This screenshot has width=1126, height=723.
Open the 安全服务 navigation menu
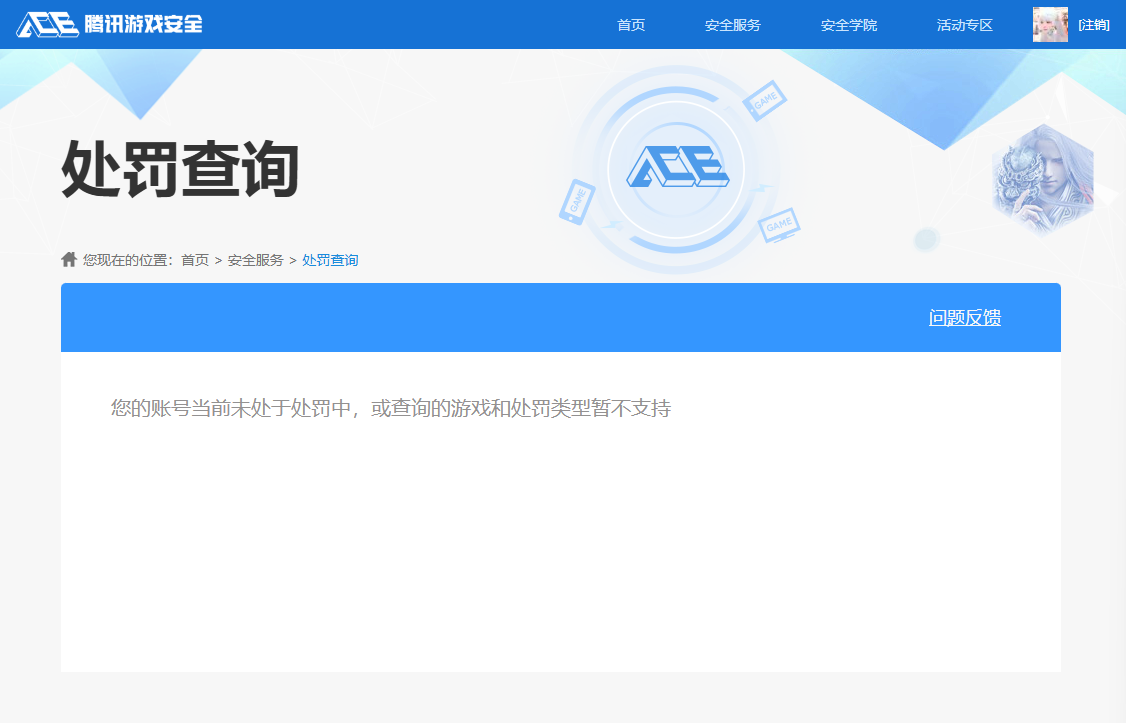[x=732, y=25]
